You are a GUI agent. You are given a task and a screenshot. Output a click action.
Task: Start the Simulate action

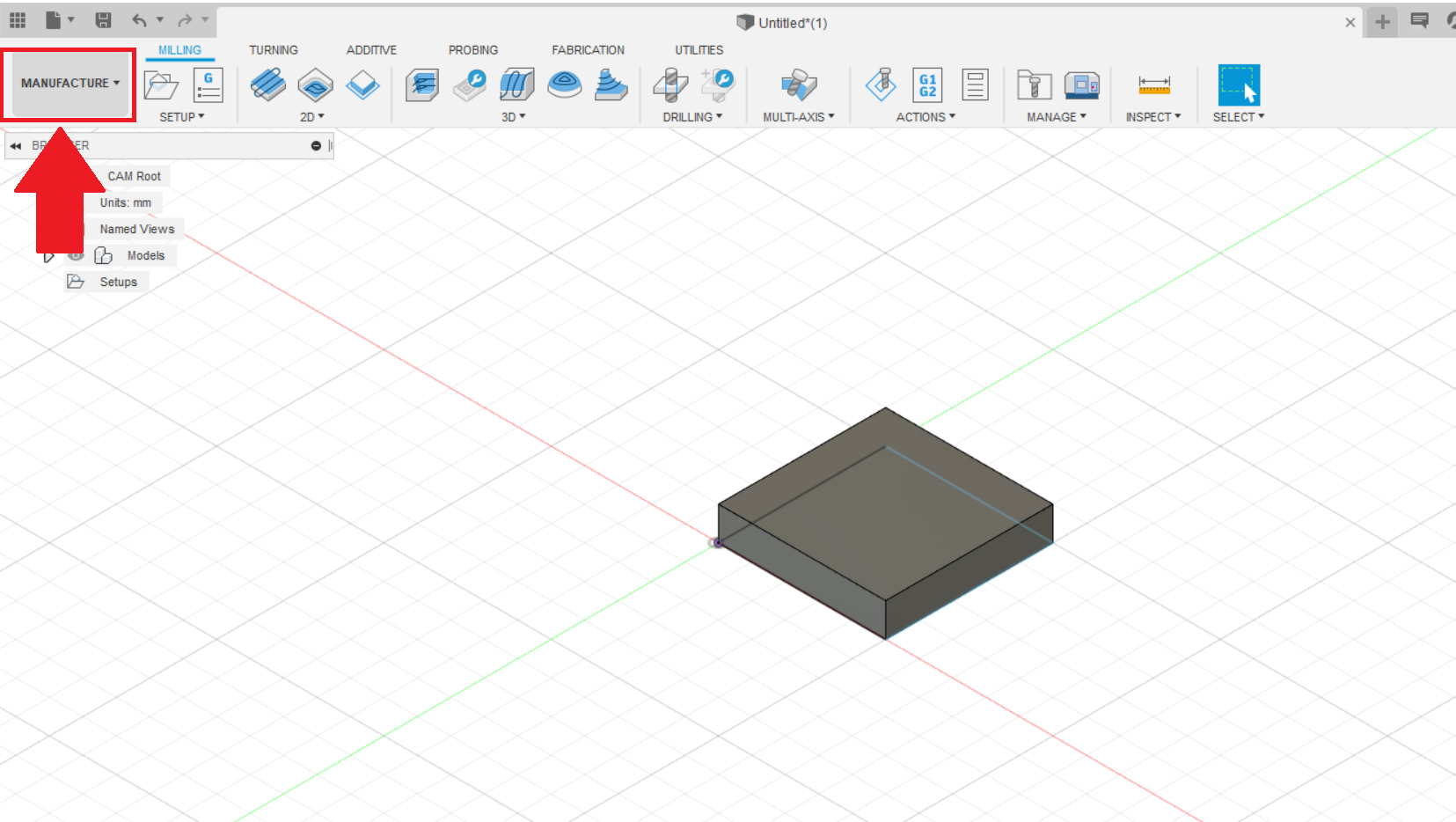coord(881,85)
